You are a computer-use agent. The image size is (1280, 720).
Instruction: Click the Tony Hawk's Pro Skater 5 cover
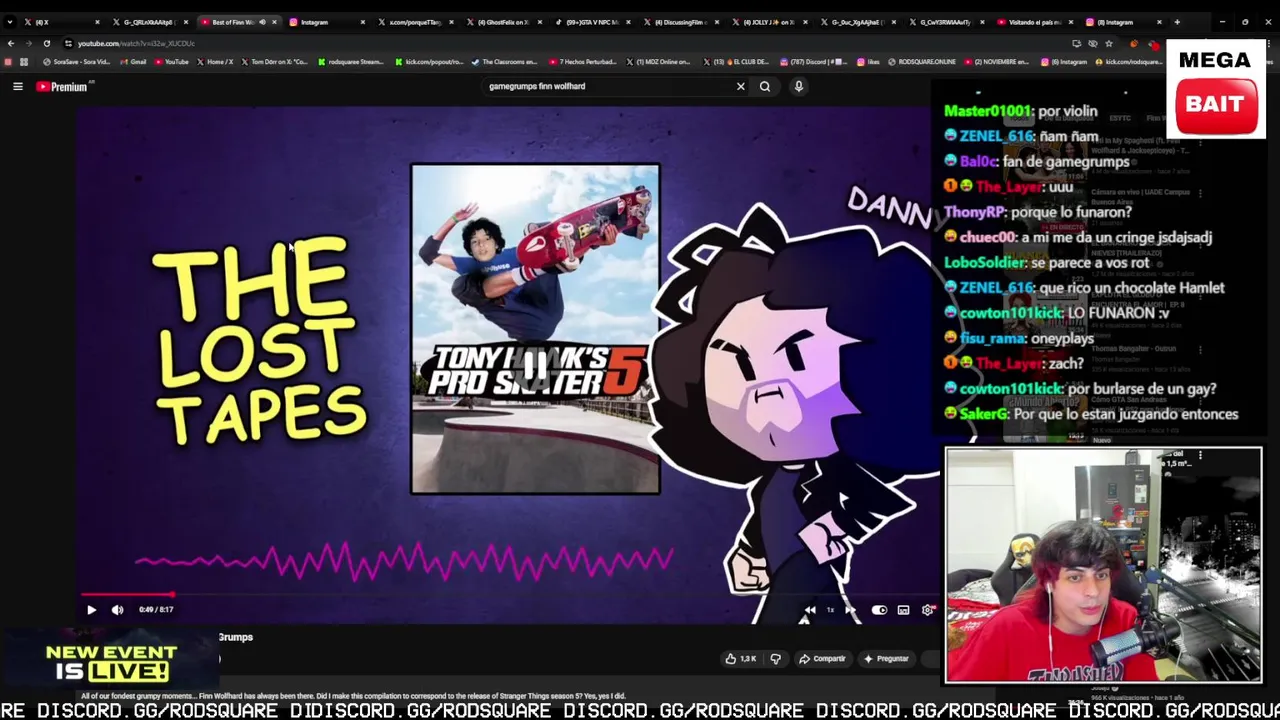coord(535,329)
